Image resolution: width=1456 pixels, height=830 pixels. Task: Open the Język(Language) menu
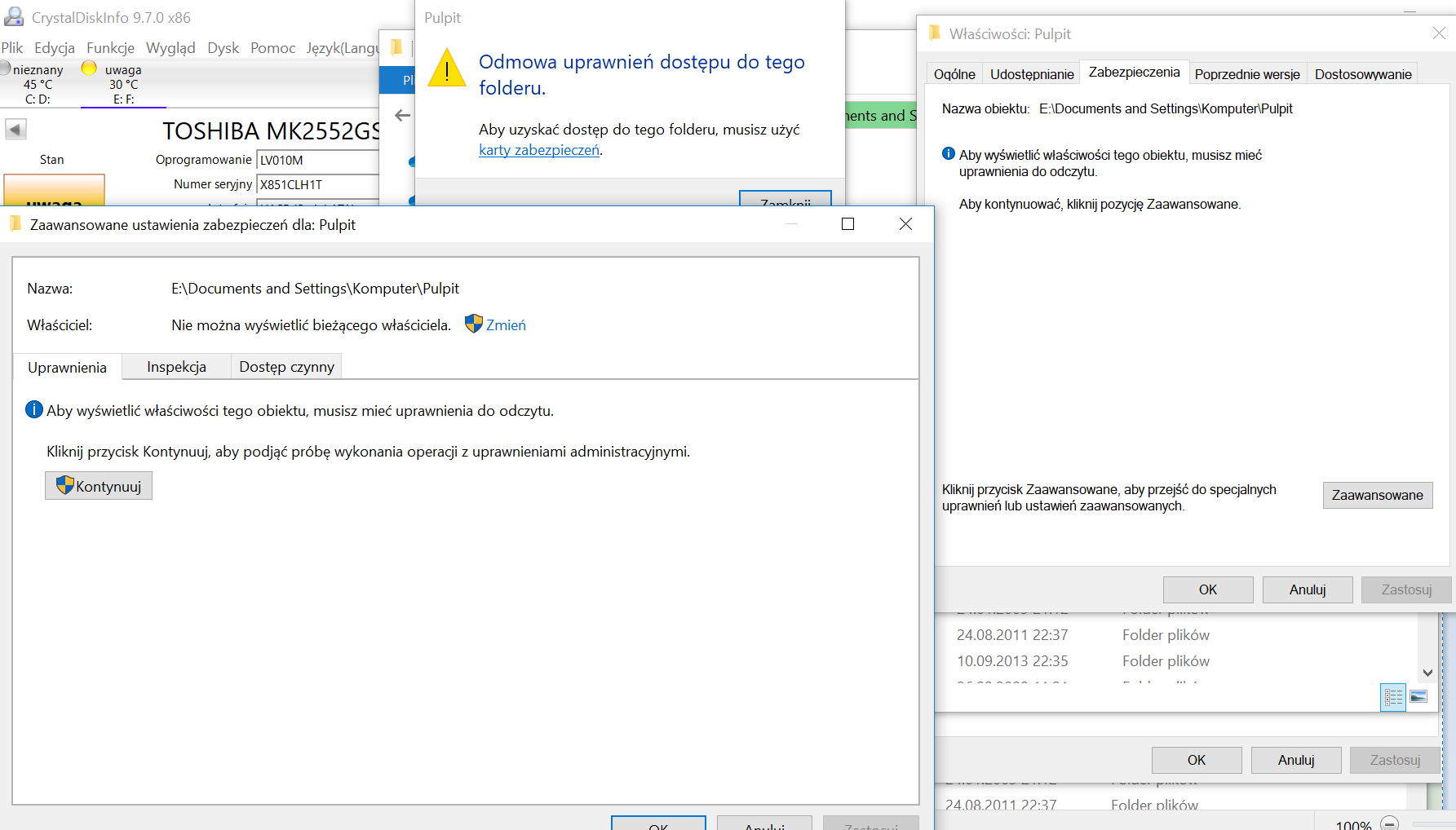[x=343, y=47]
